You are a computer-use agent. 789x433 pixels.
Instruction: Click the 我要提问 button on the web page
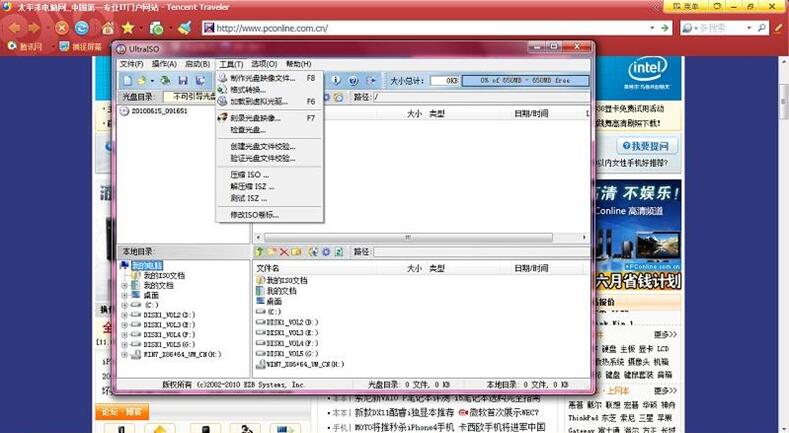pos(647,146)
